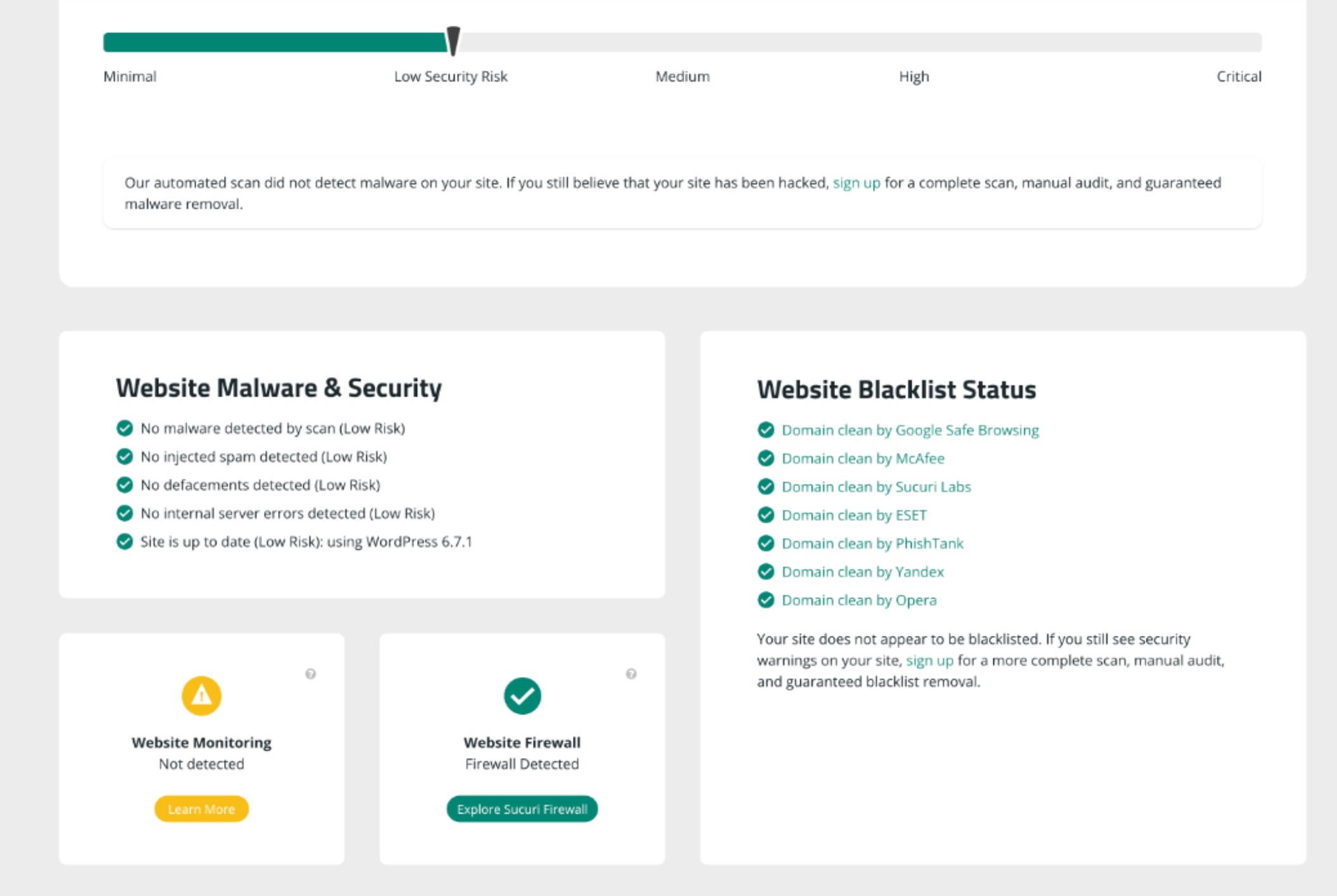1337x896 pixels.
Task: Click the check icon beside No malware detected
Action: click(x=125, y=428)
